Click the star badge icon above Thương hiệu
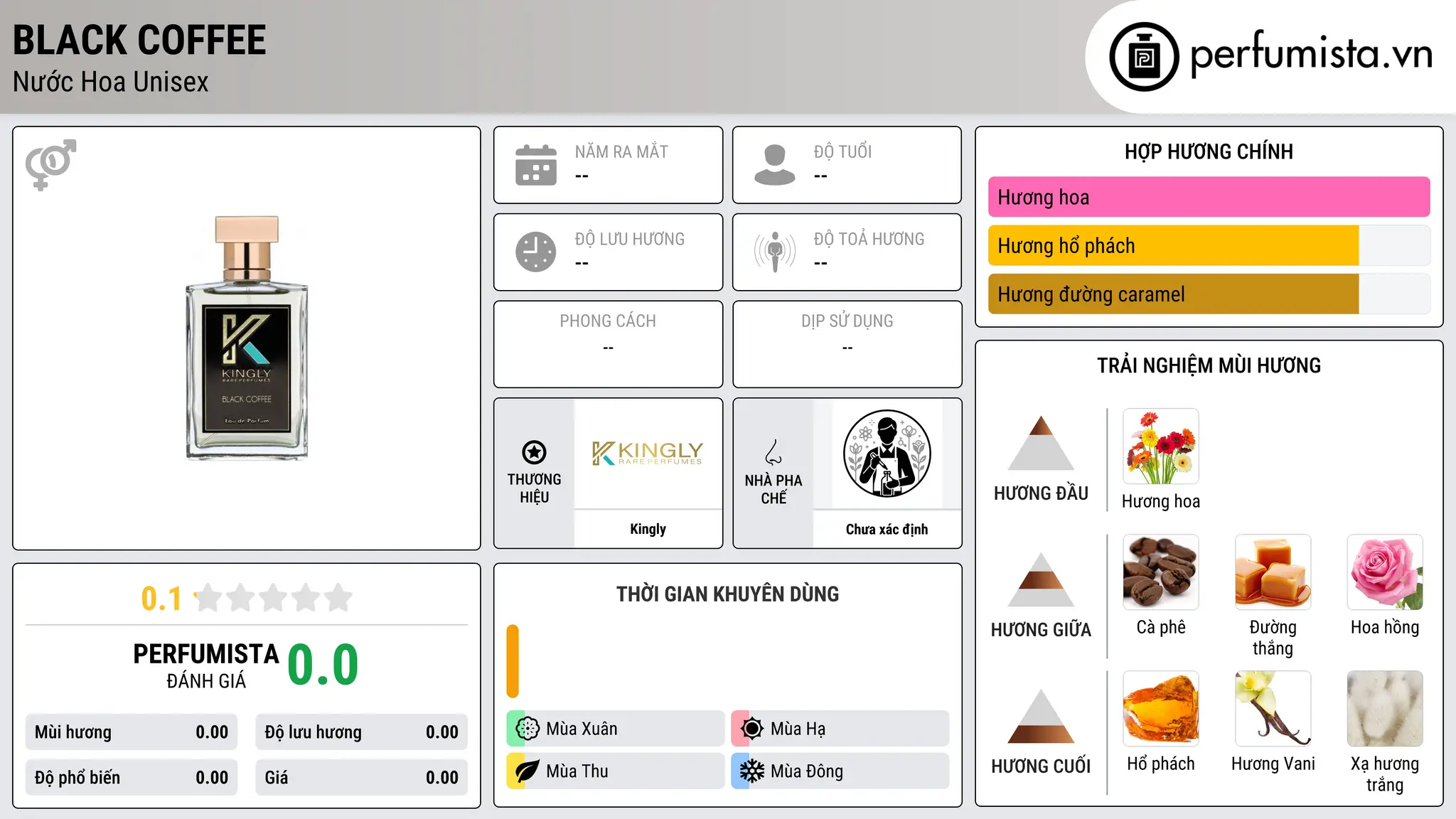This screenshot has height=819, width=1456. click(534, 452)
